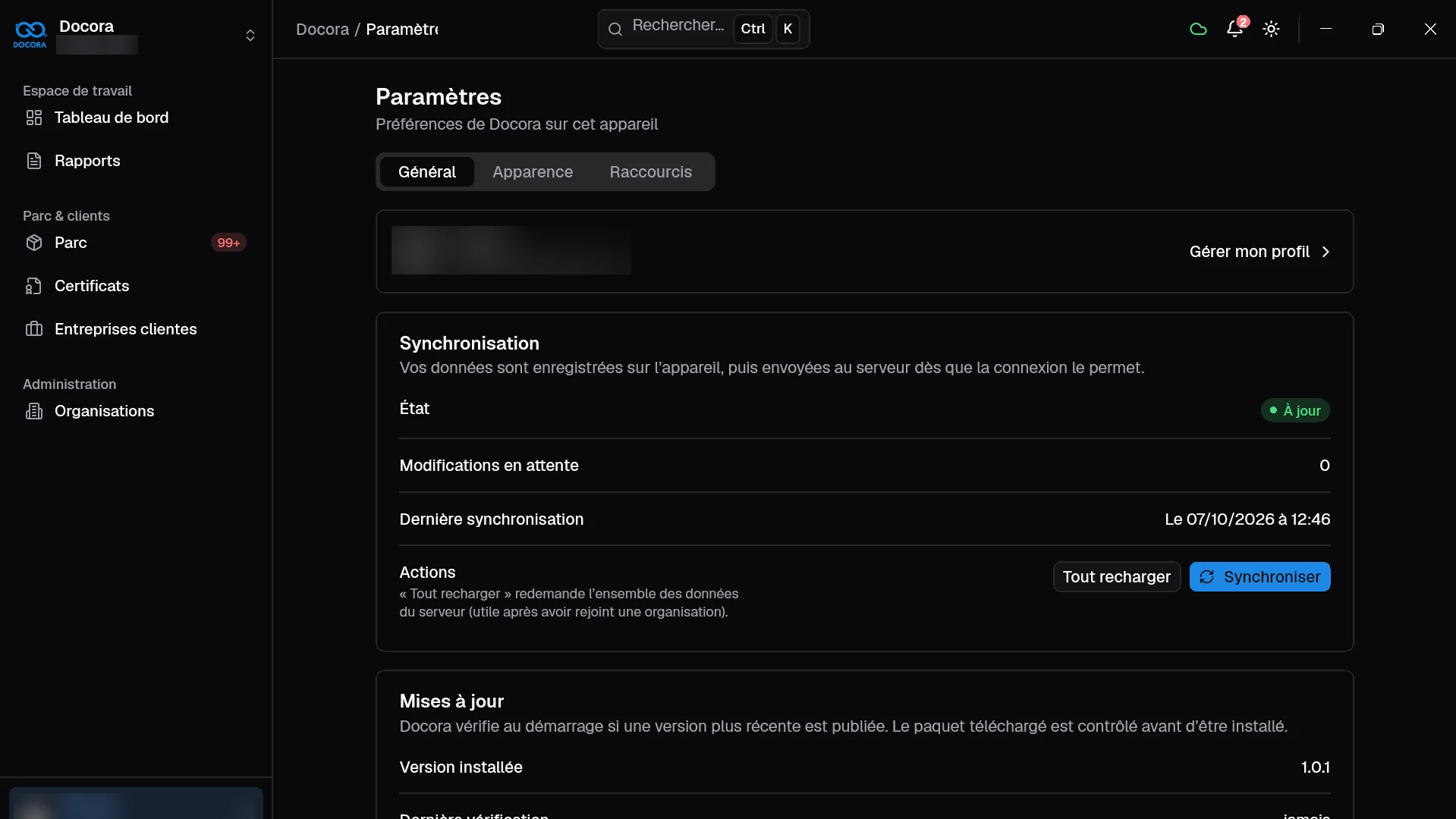Select the Général tab

[427, 172]
